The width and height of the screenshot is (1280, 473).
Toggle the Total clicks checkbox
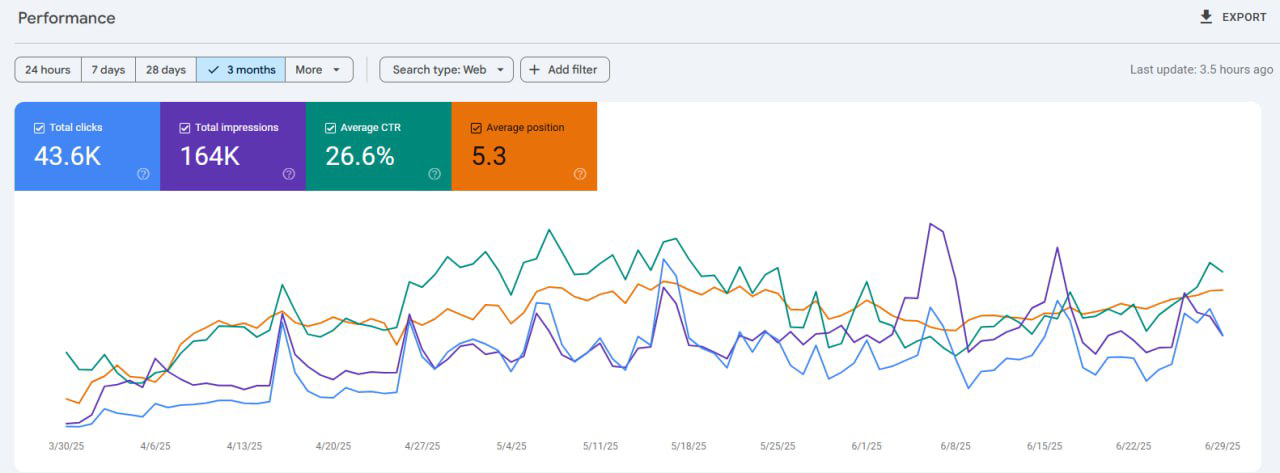click(39, 128)
